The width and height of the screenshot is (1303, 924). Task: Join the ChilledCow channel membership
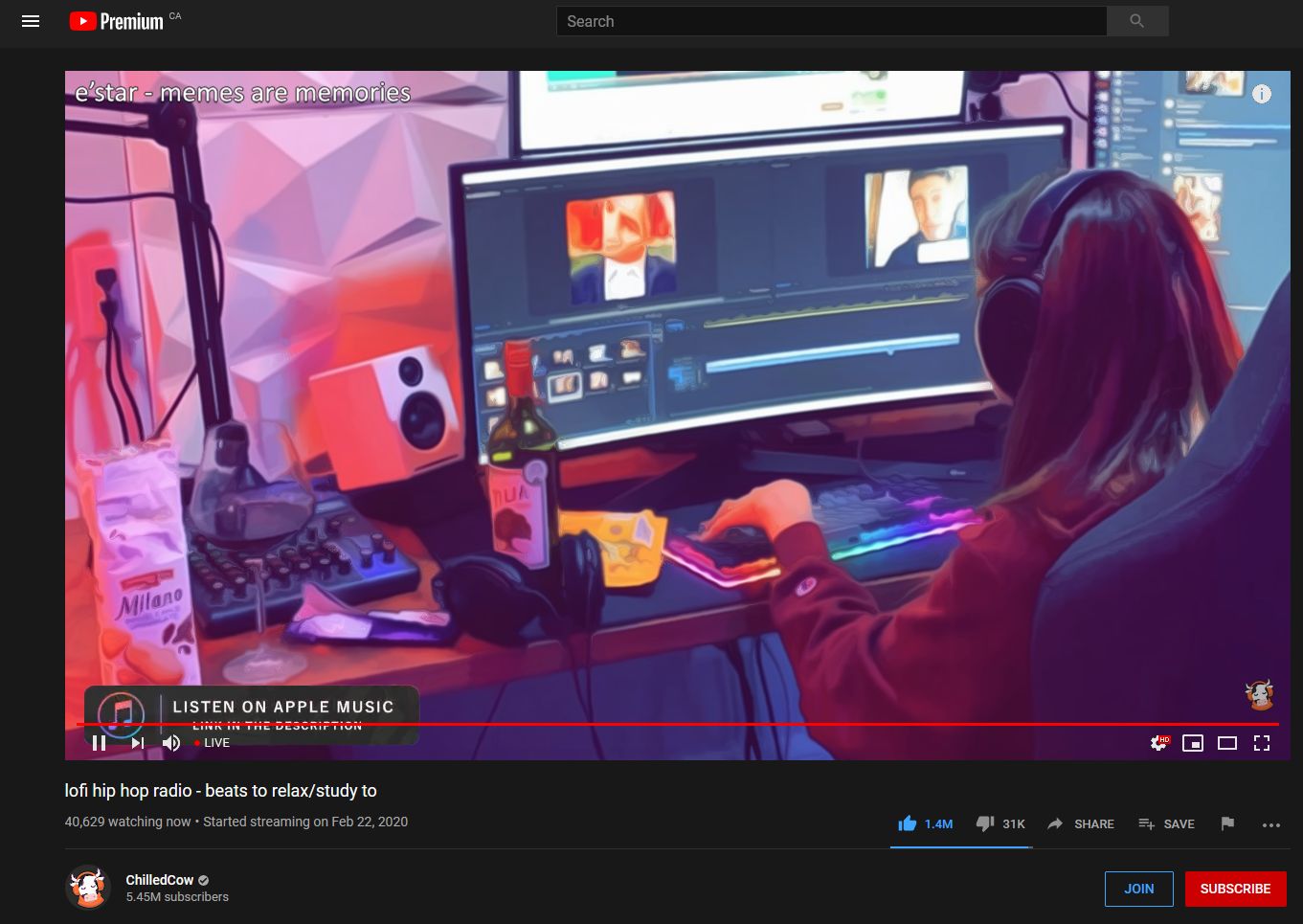(x=1138, y=889)
